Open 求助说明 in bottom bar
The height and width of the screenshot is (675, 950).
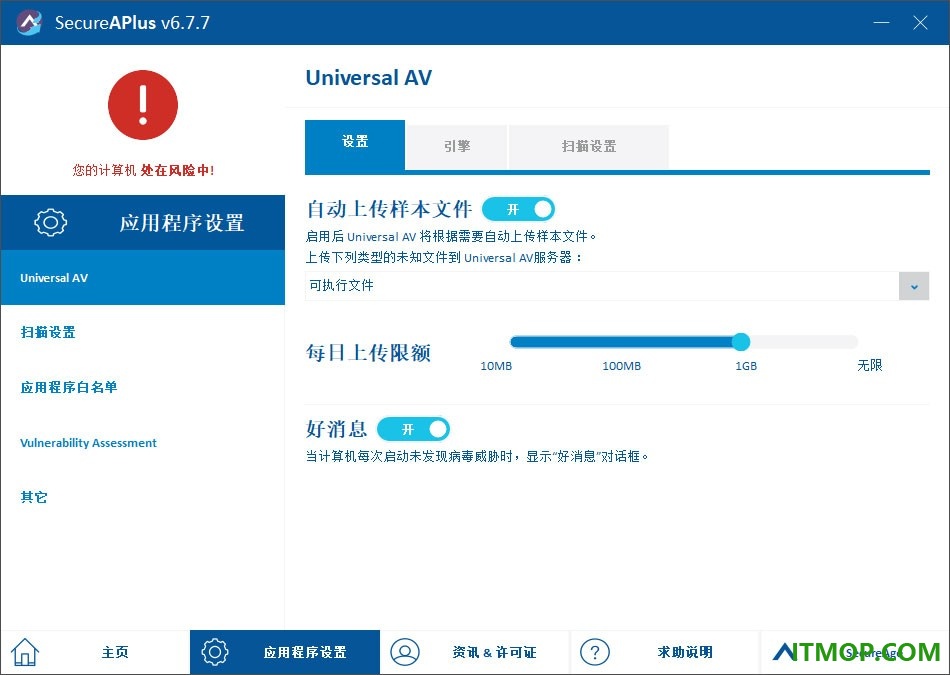[x=665, y=652]
